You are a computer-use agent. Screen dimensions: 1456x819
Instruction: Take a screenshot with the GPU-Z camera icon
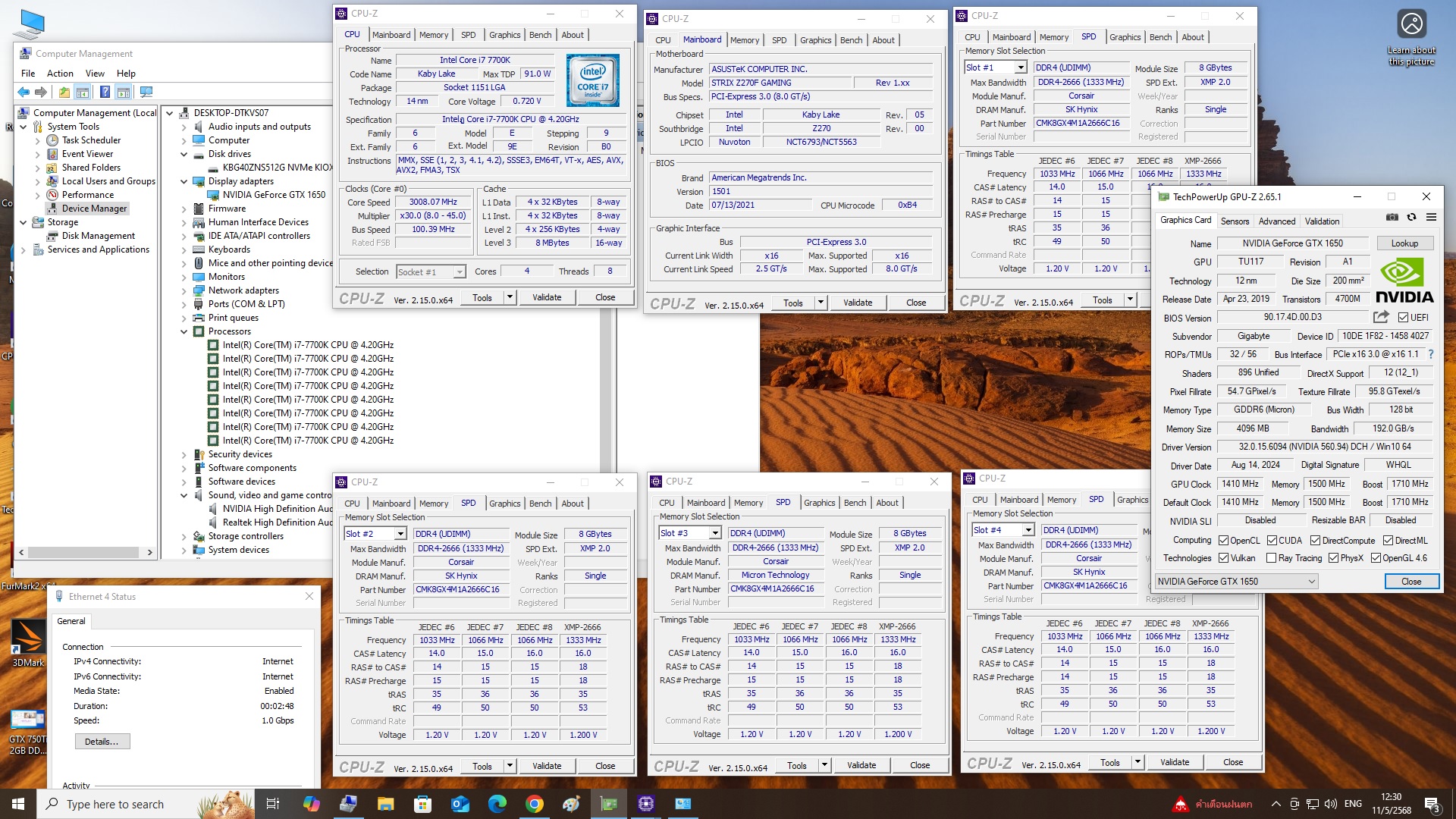(x=1392, y=217)
